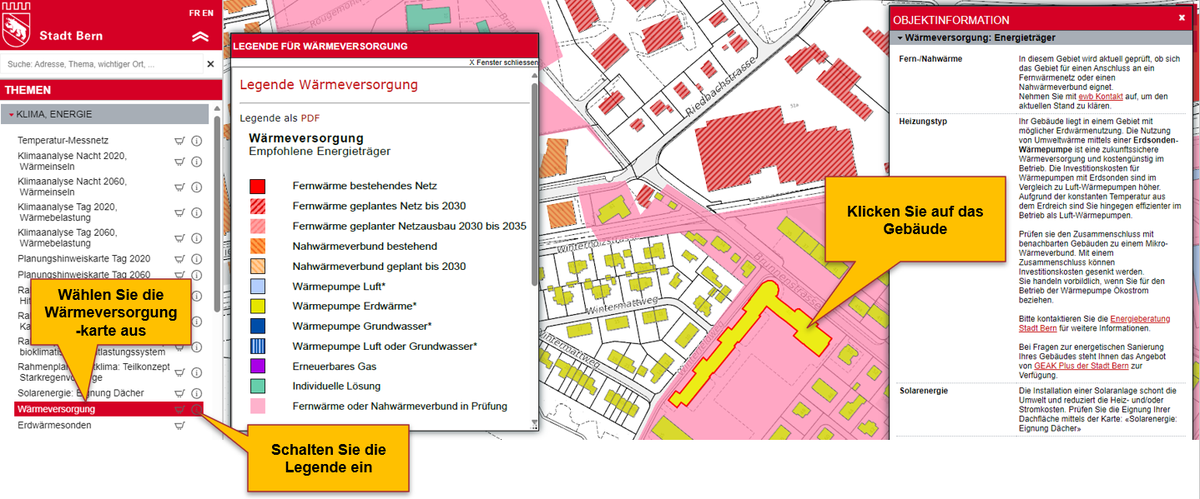Image resolution: width=1200 pixels, height=499 pixels.
Task: Click the yellow Wärmepumpe Erdwärme legend swatch
Action: coord(258,306)
